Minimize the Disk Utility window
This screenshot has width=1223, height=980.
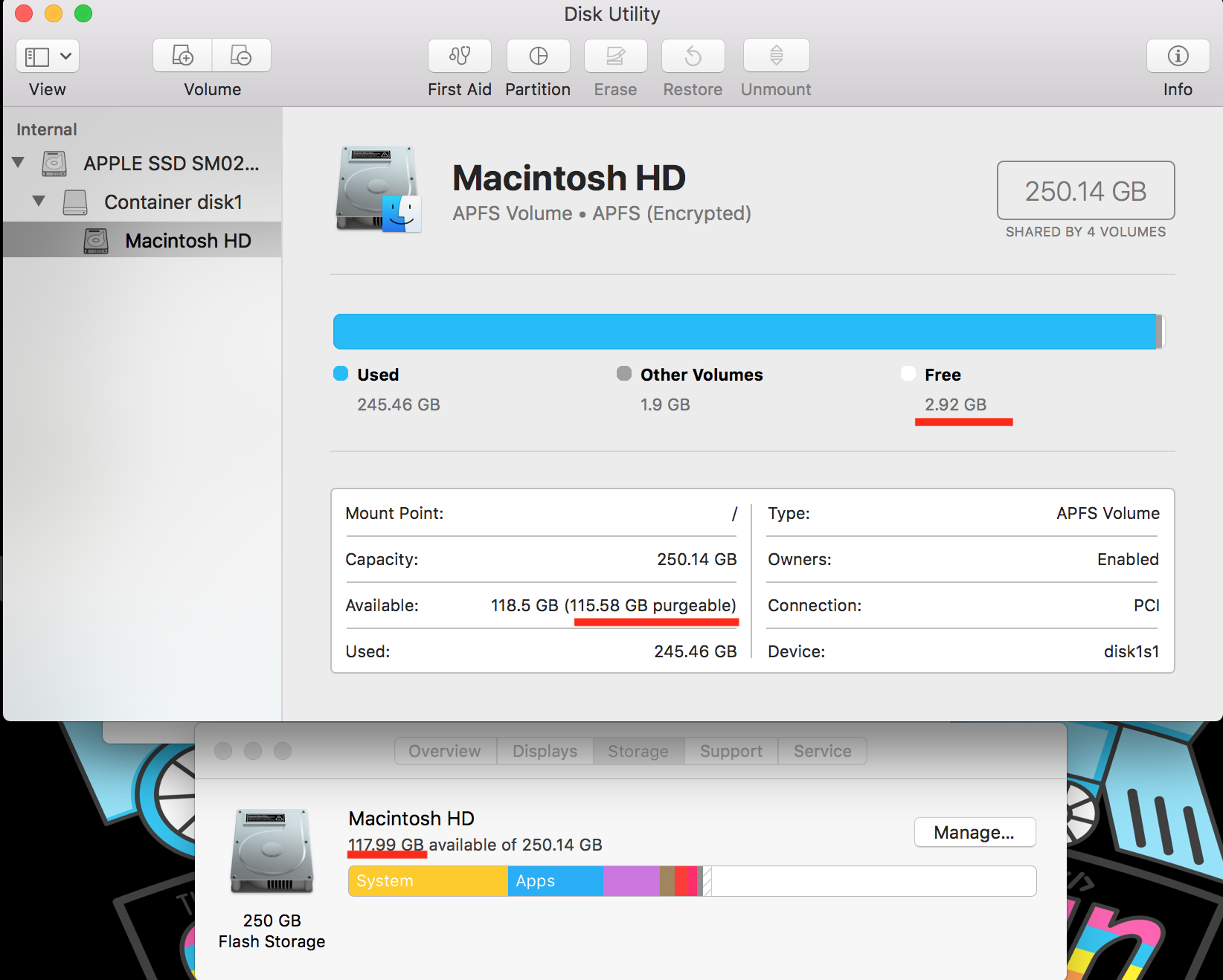click(54, 13)
